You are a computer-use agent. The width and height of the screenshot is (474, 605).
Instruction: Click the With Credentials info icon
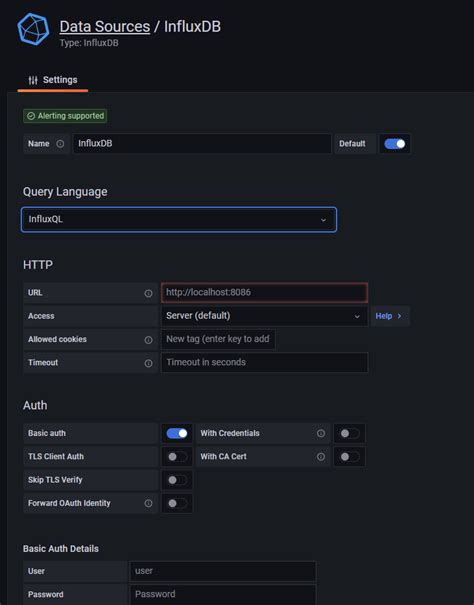321,433
